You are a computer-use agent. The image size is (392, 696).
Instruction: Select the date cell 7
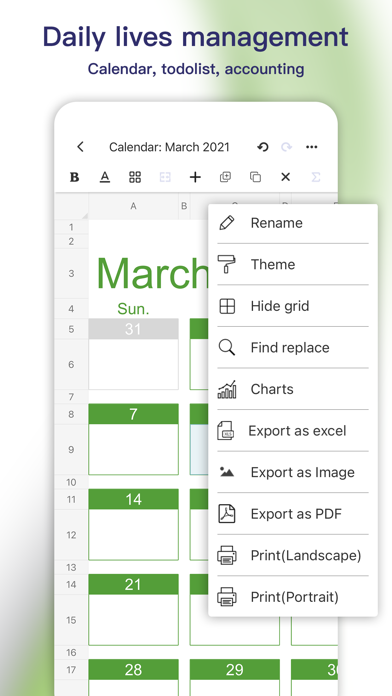133,414
